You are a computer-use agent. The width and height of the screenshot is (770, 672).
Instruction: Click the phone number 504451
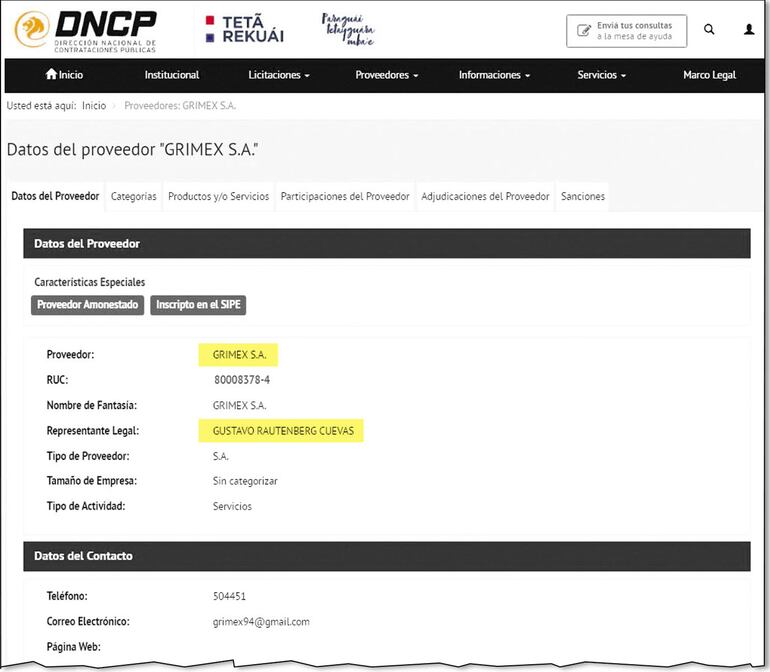click(x=229, y=596)
